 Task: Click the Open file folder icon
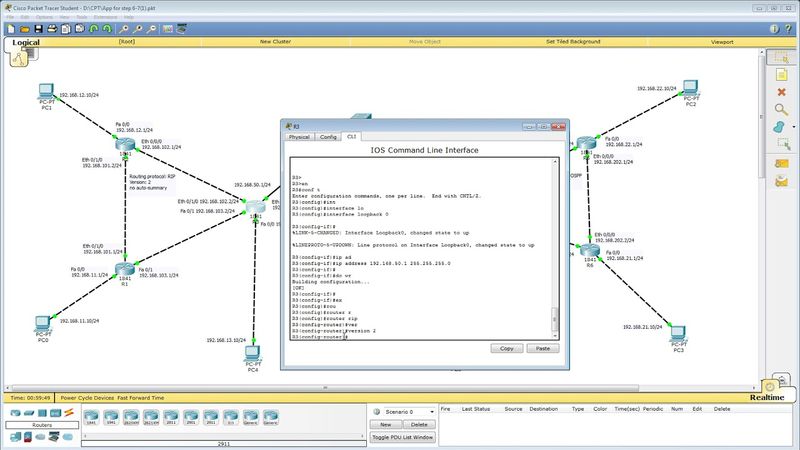[24, 29]
